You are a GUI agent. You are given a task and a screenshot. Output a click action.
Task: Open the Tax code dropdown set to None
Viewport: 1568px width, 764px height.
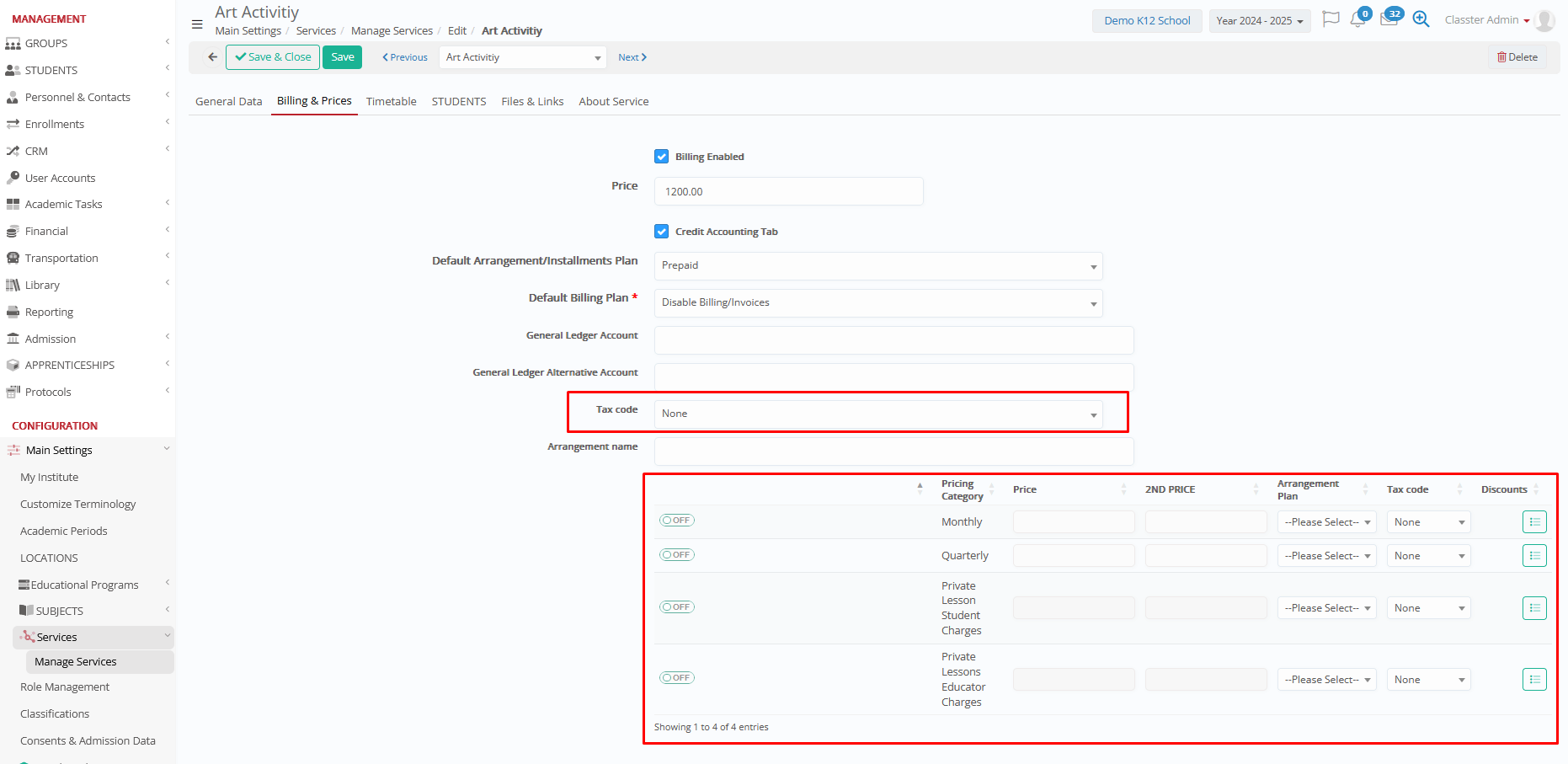pos(877,414)
